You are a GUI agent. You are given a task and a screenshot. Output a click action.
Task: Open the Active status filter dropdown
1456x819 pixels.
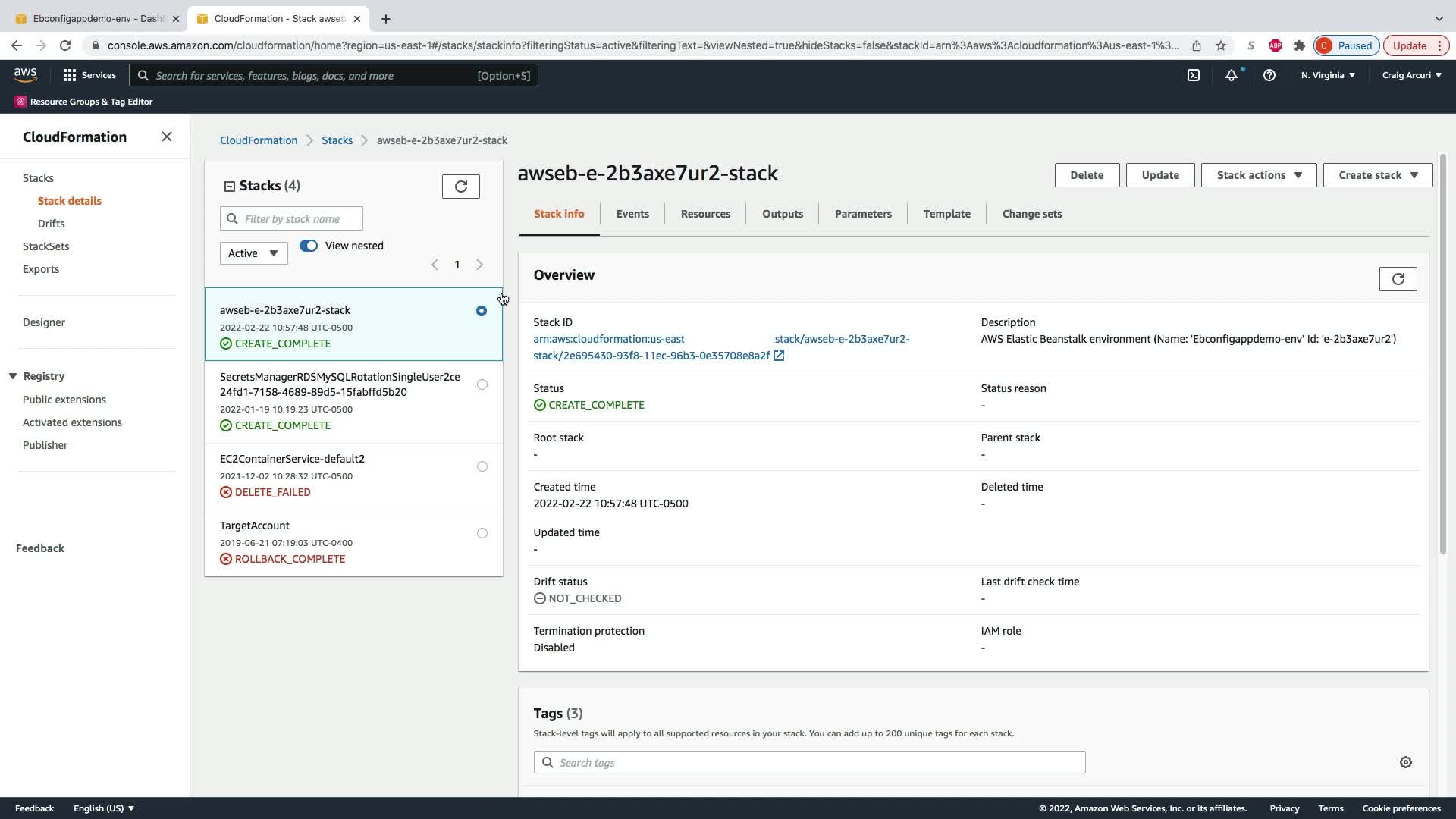[253, 253]
